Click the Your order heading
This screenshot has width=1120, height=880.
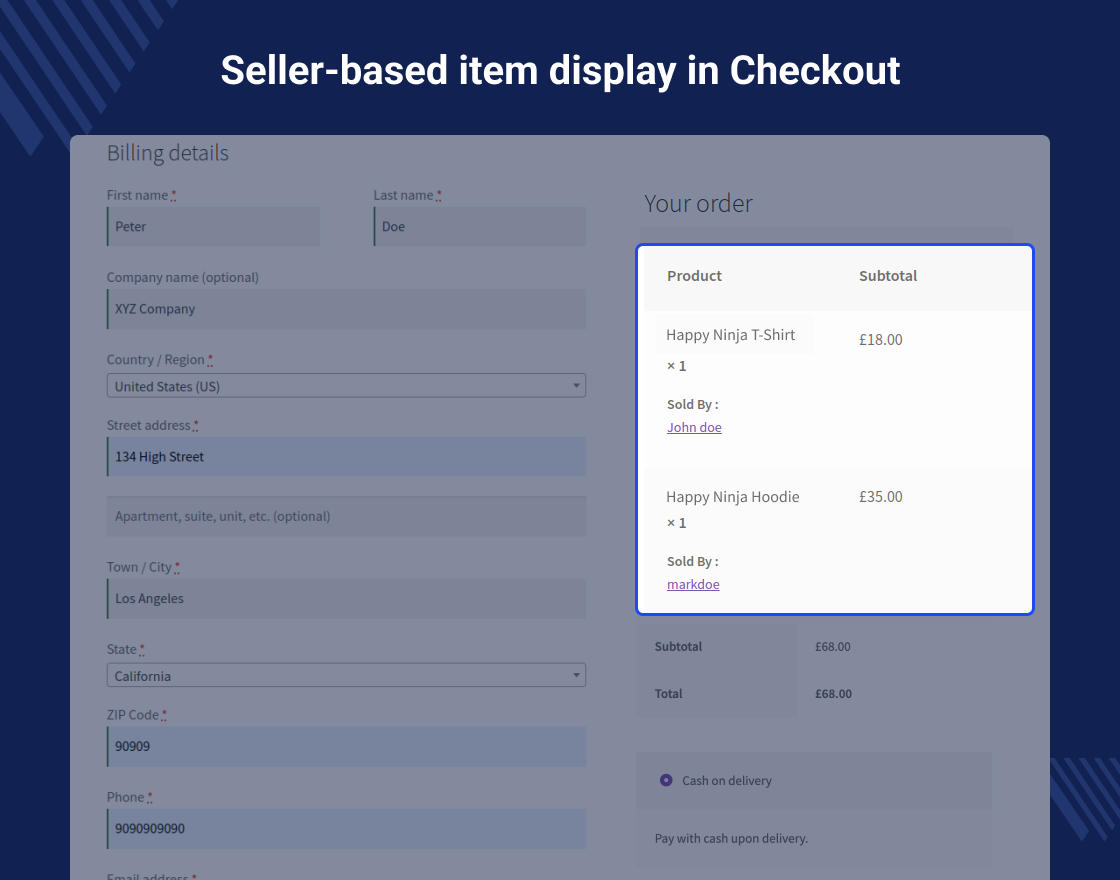pyautogui.click(x=698, y=203)
